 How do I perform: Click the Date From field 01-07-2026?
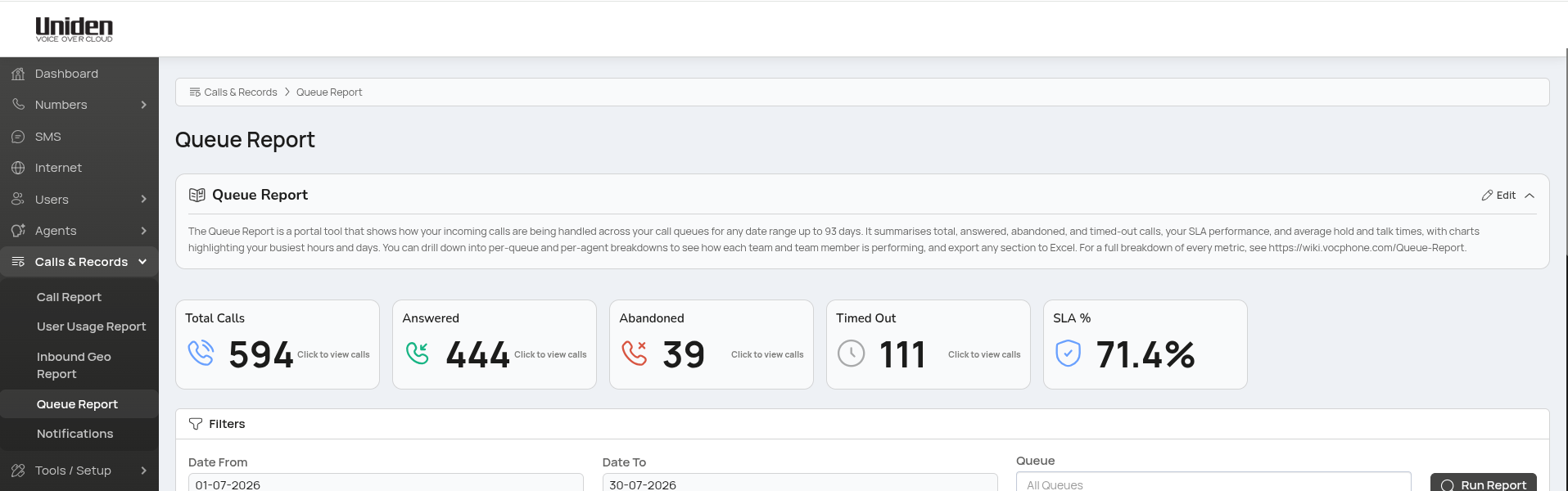click(x=386, y=484)
